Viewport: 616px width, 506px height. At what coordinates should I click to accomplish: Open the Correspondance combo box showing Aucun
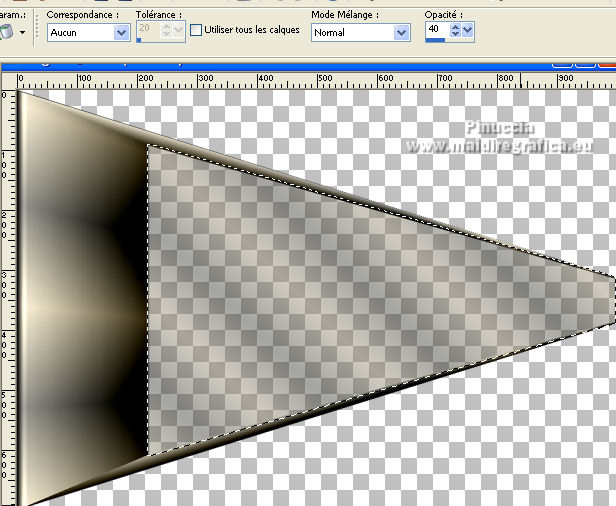point(88,33)
